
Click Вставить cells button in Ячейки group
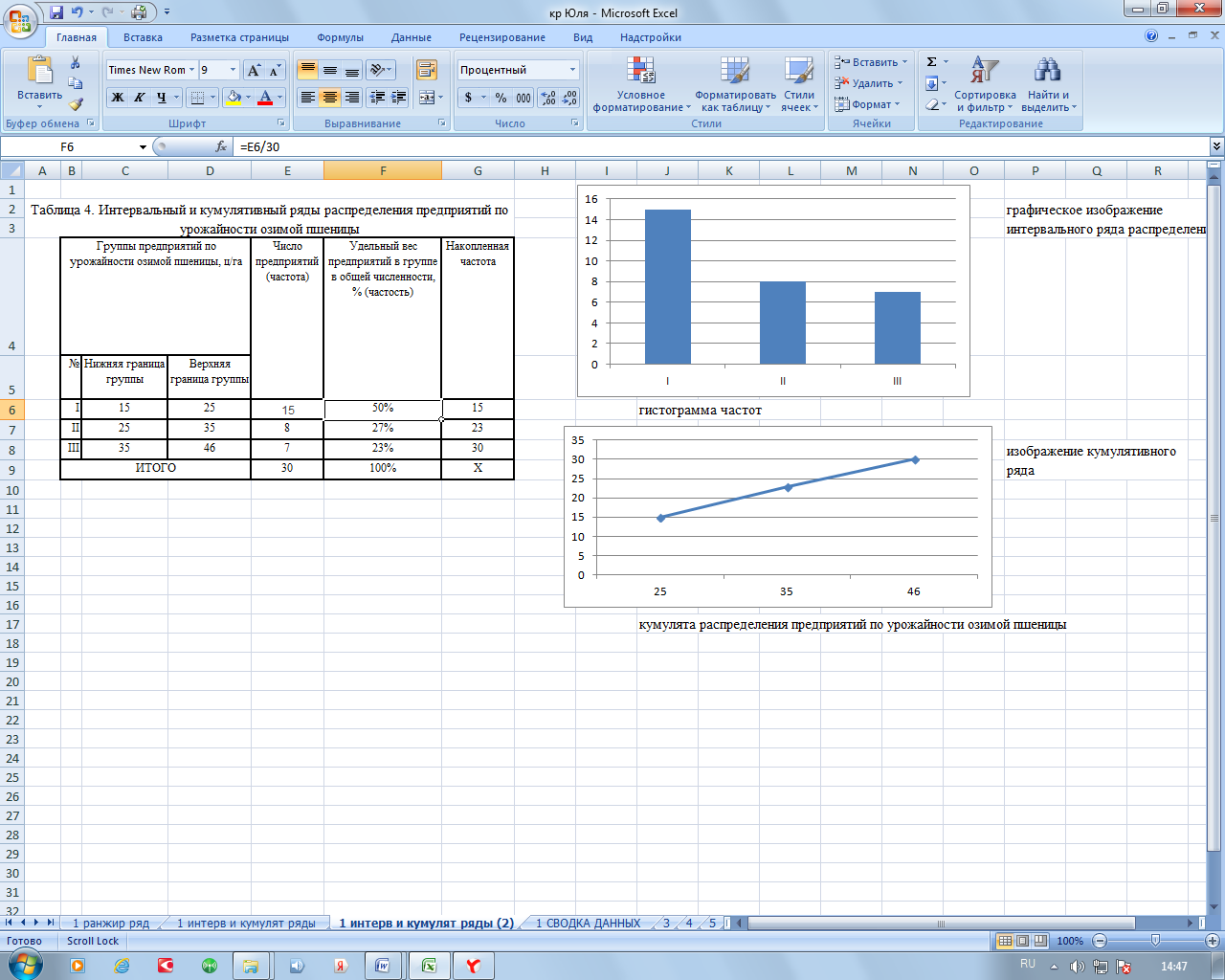(871, 62)
